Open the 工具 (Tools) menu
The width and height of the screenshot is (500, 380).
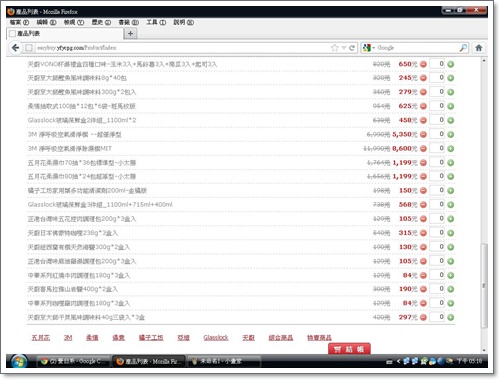click(156, 22)
